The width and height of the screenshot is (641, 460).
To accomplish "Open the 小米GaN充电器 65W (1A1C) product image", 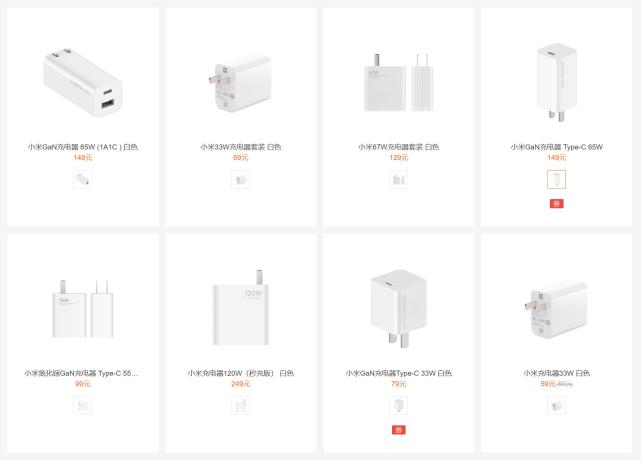I will (x=83, y=83).
